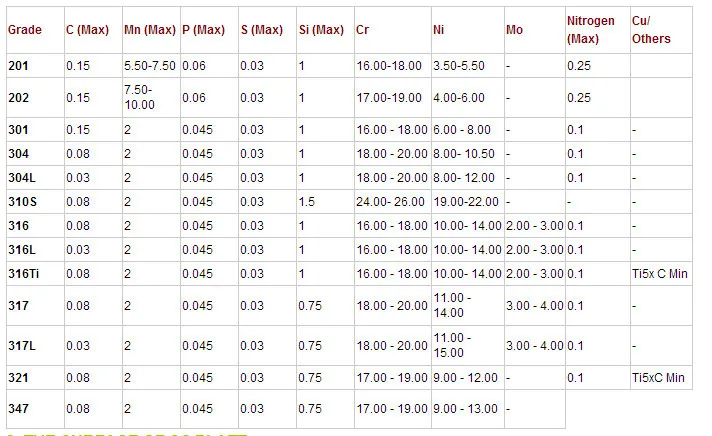Select the 310S grade cell
Screen dimensions: 712x436
(22, 202)
